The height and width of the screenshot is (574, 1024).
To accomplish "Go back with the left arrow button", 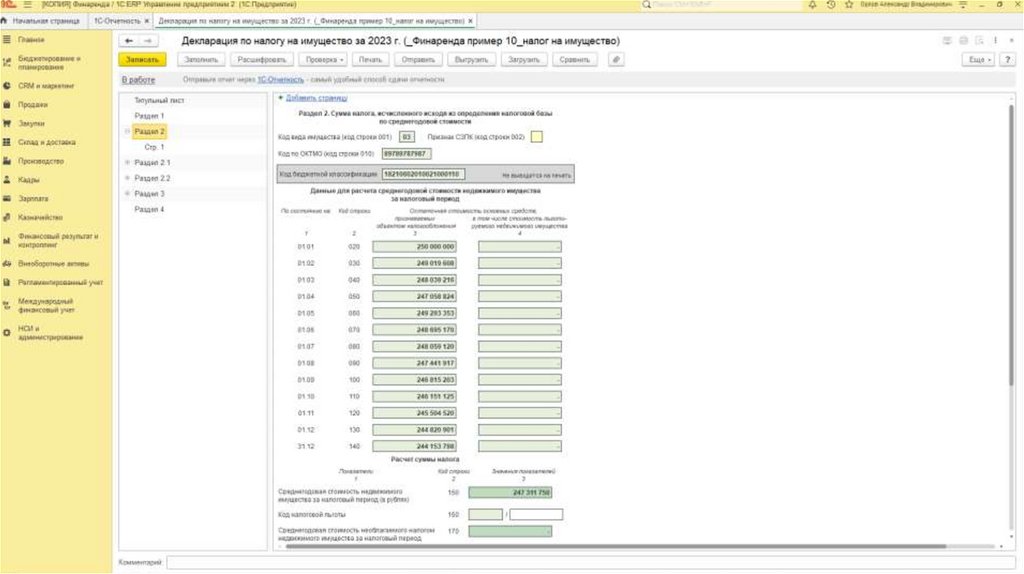I will coord(129,40).
